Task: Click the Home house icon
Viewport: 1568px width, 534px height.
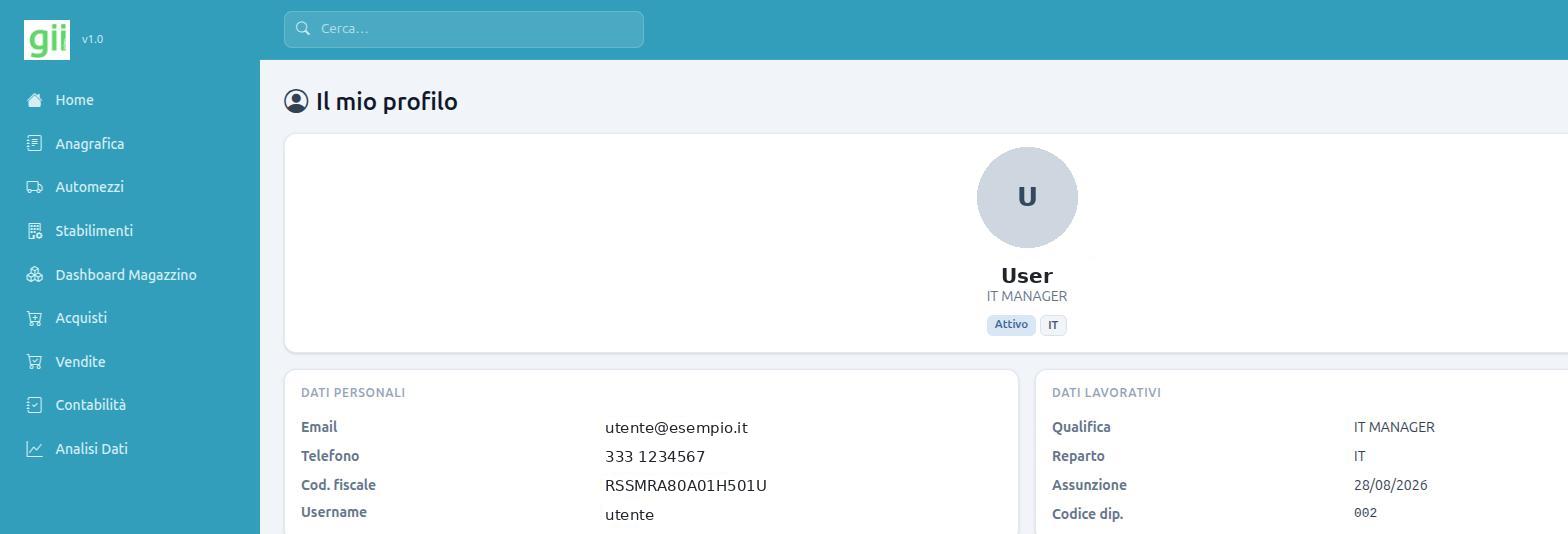Action: pos(35,100)
